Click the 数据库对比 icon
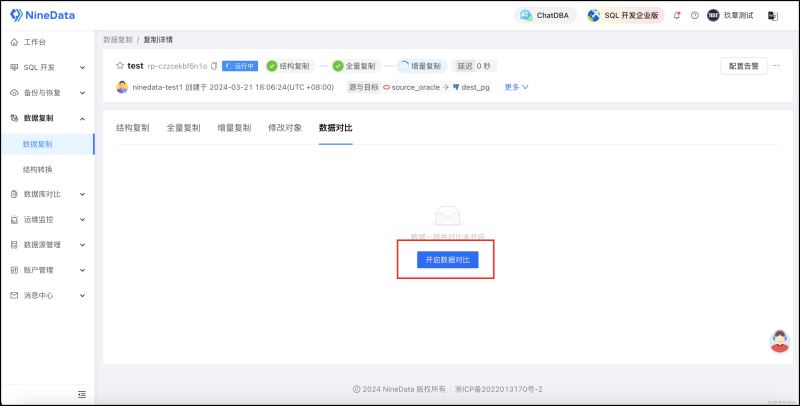Viewport: 800px width, 406px height. [x=14, y=194]
